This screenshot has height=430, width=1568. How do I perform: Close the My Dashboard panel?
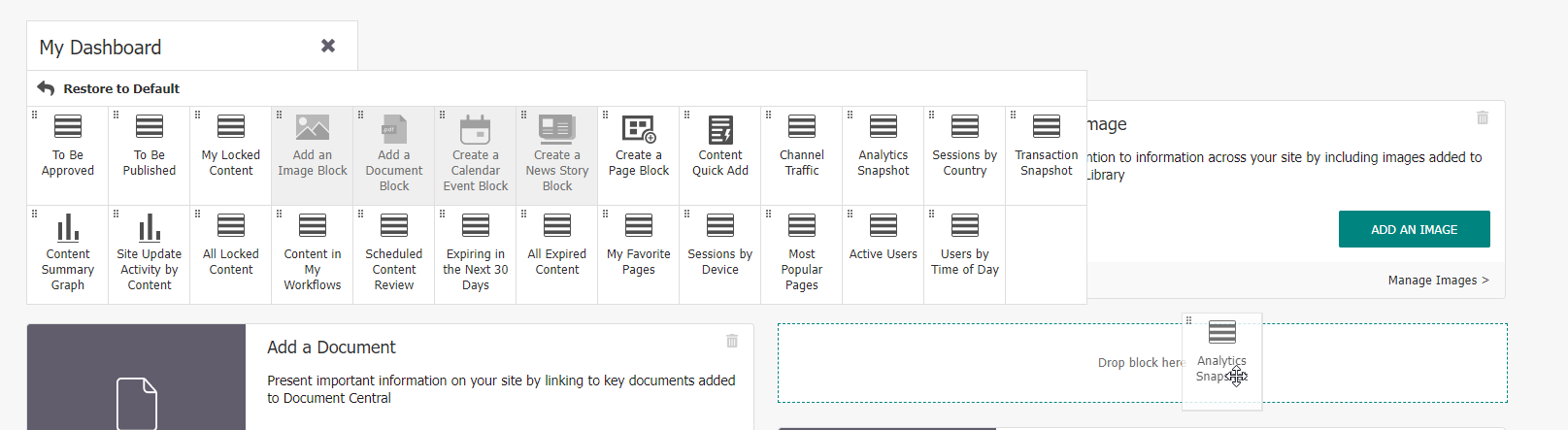tap(328, 46)
